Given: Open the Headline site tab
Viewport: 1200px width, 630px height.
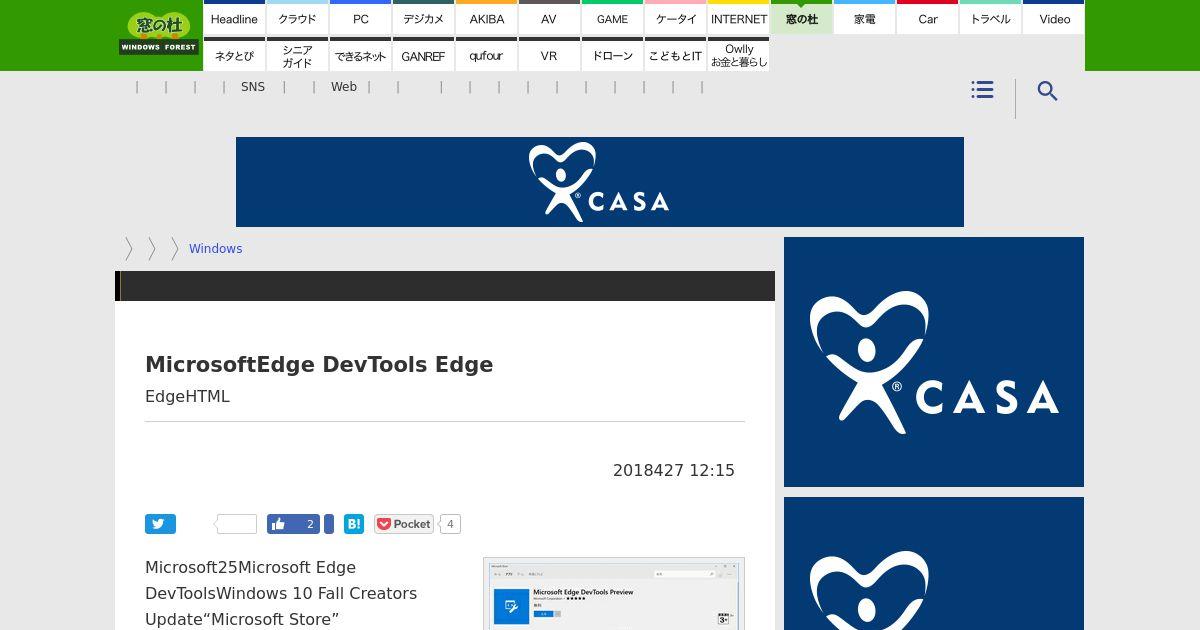Looking at the screenshot, I should point(234,17).
